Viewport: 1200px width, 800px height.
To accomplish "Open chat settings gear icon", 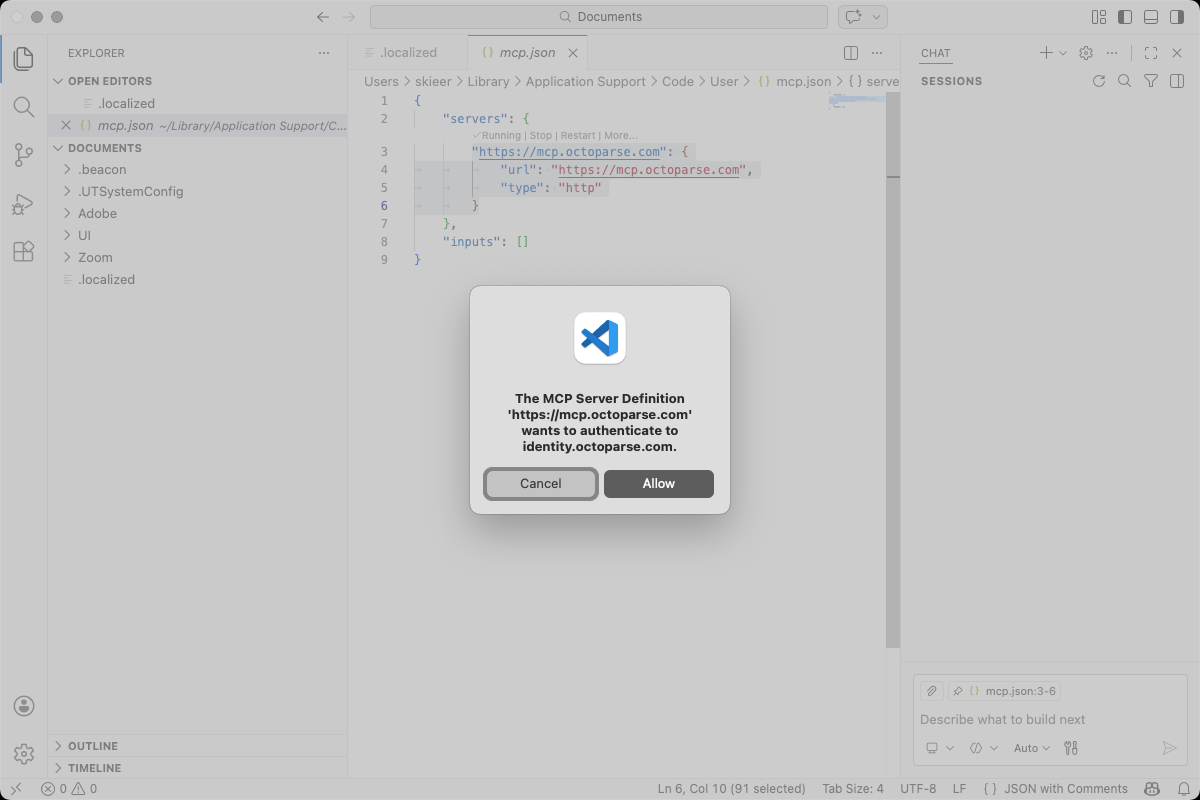I will click(1086, 53).
